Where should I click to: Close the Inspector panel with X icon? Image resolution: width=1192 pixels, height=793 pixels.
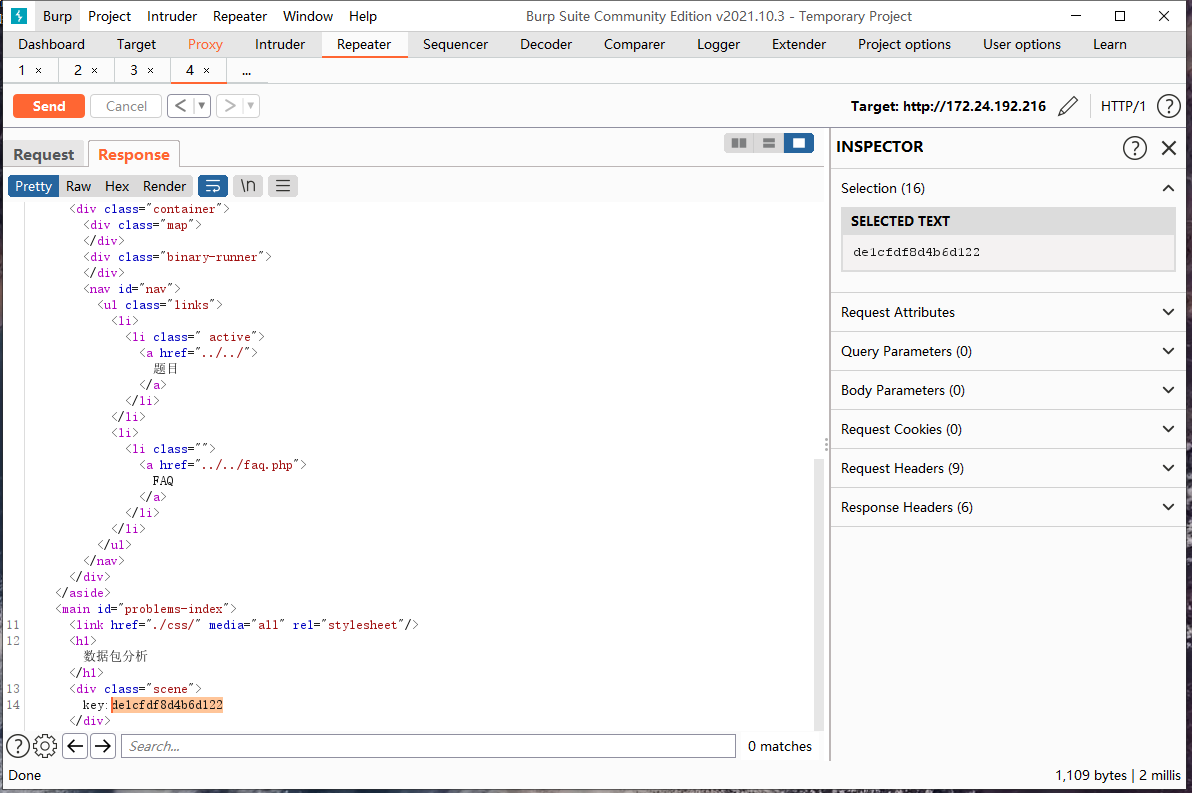point(1168,147)
